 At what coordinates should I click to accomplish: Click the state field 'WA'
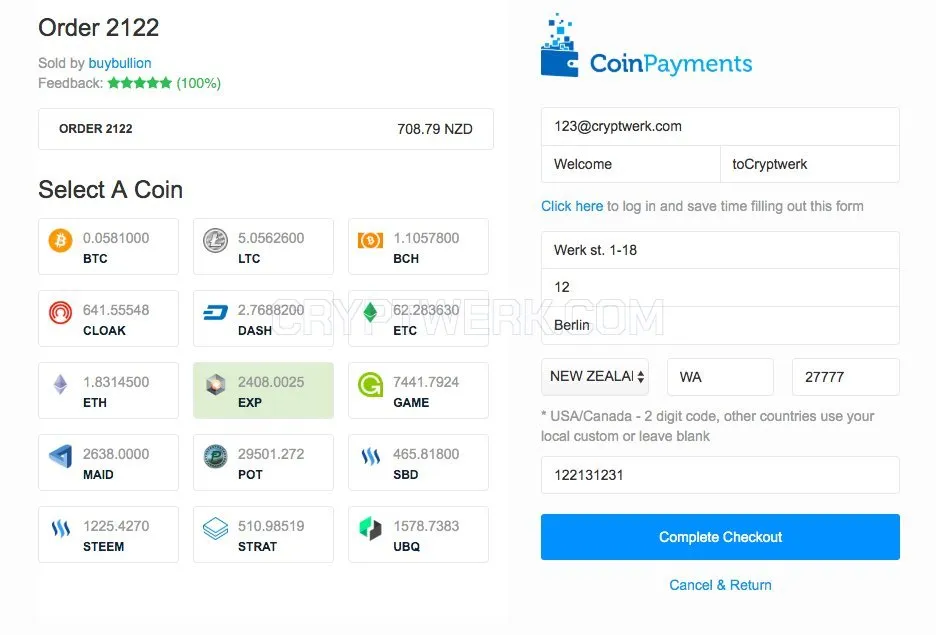720,377
